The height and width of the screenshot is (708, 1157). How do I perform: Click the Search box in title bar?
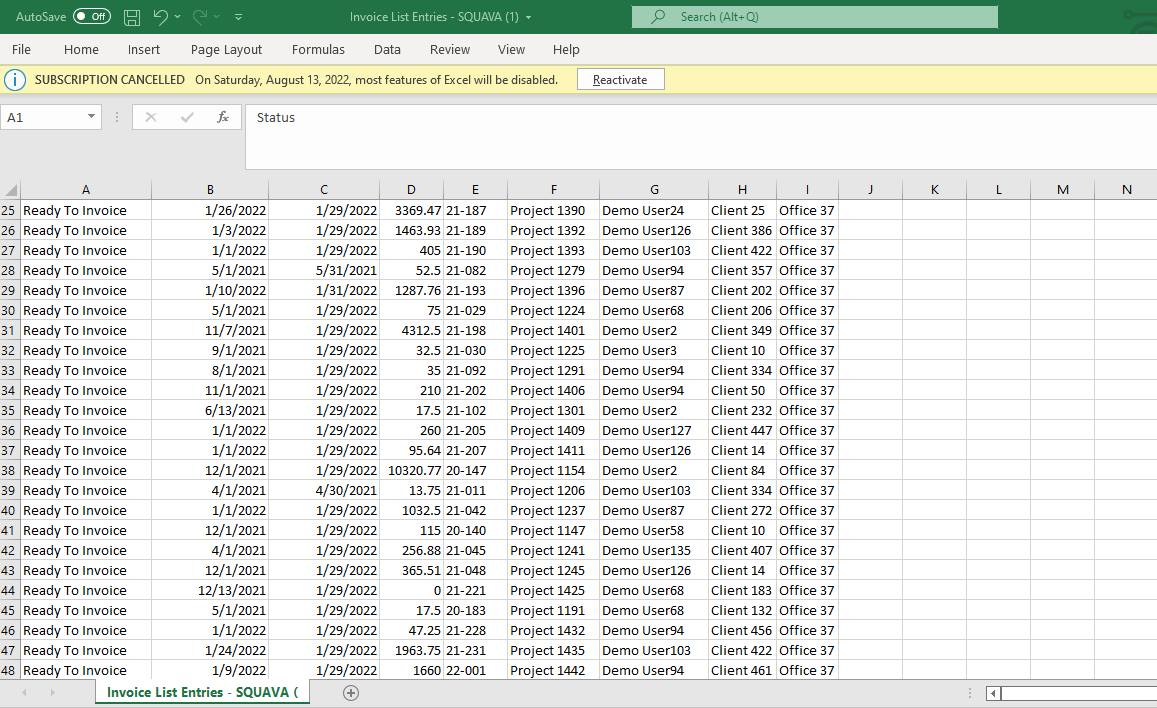click(x=815, y=17)
